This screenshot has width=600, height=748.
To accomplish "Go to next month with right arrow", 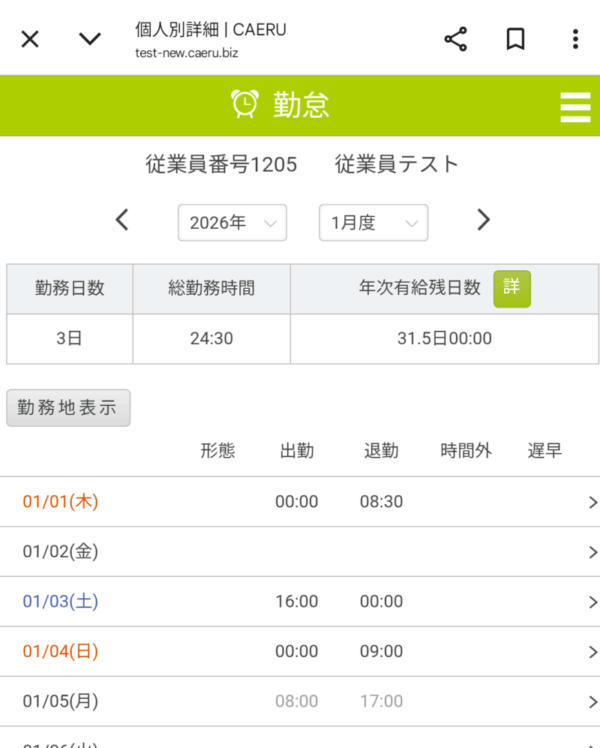I will pyautogui.click(x=484, y=220).
